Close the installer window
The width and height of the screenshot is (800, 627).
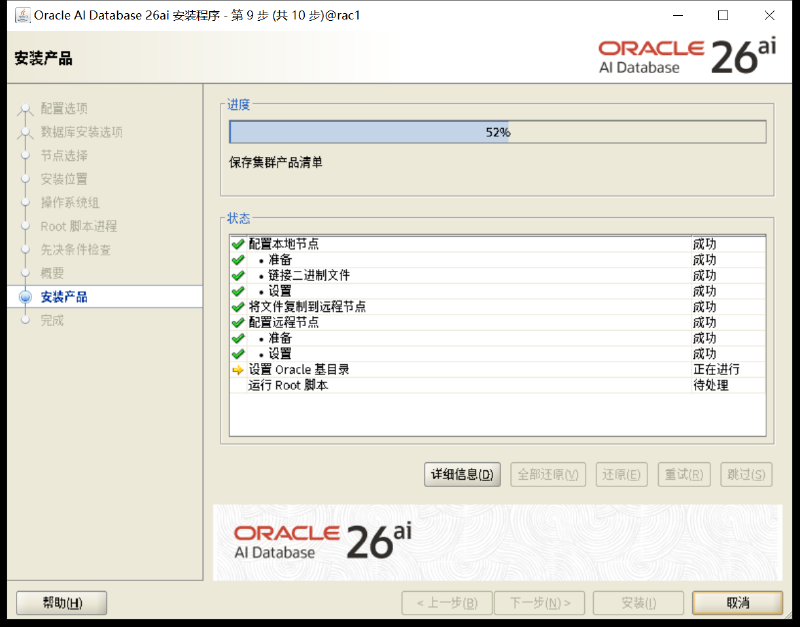pyautogui.click(x=769, y=15)
